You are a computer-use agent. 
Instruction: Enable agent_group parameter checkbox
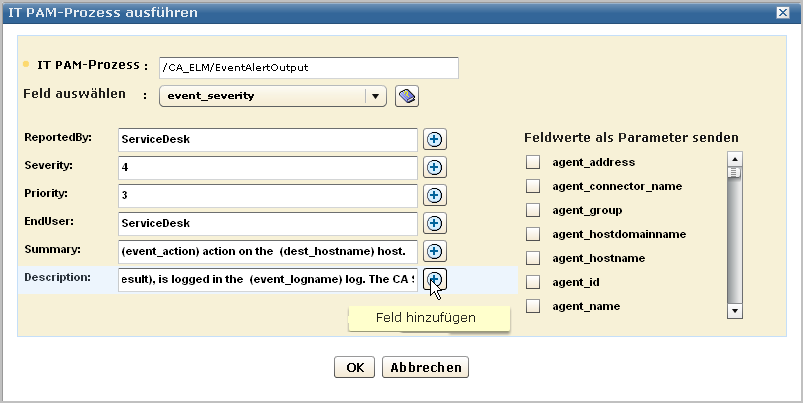point(533,210)
